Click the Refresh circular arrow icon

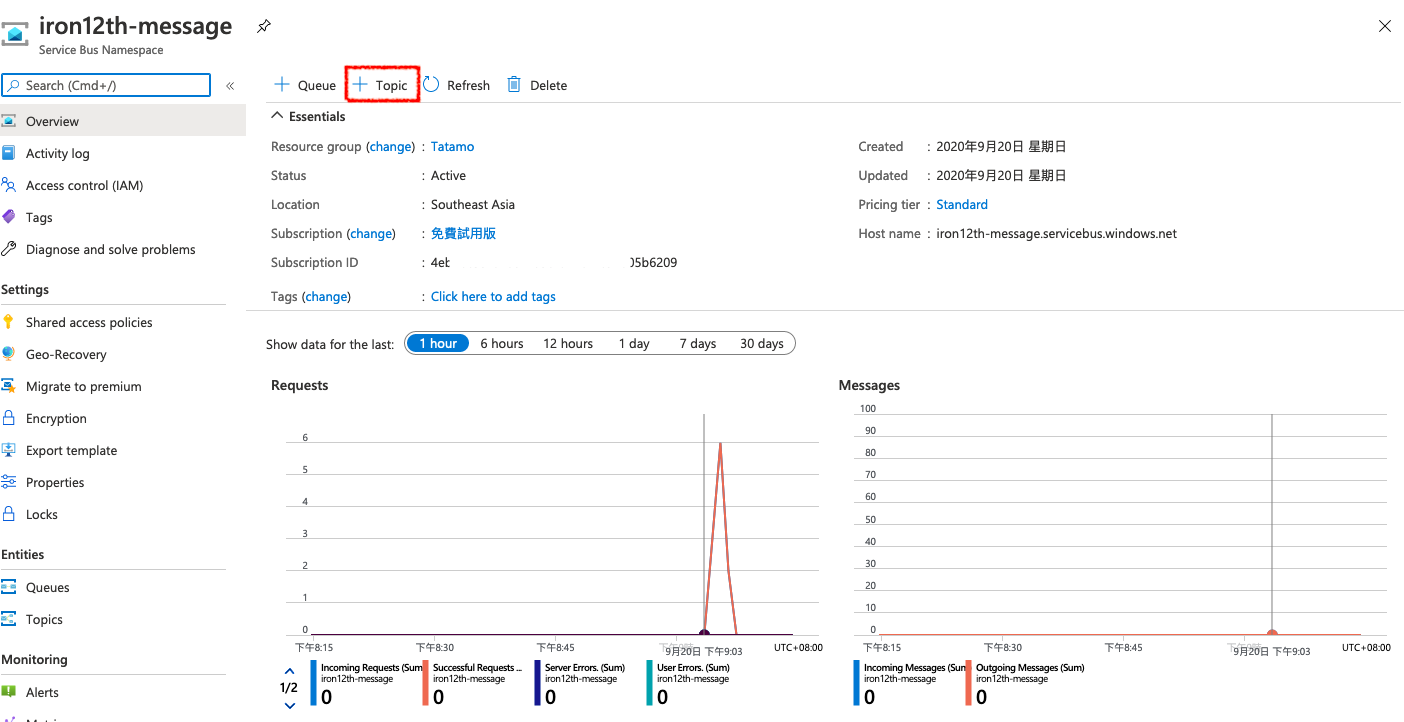(x=431, y=85)
